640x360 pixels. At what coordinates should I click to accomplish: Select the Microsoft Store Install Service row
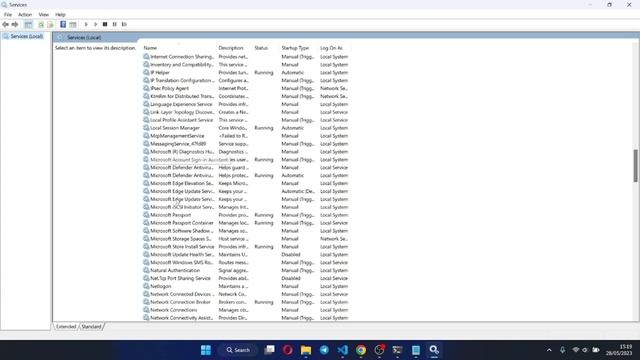point(246,247)
